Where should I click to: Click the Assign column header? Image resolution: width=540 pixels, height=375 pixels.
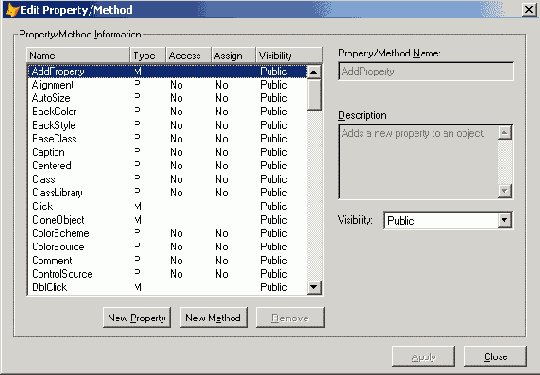pyautogui.click(x=233, y=55)
